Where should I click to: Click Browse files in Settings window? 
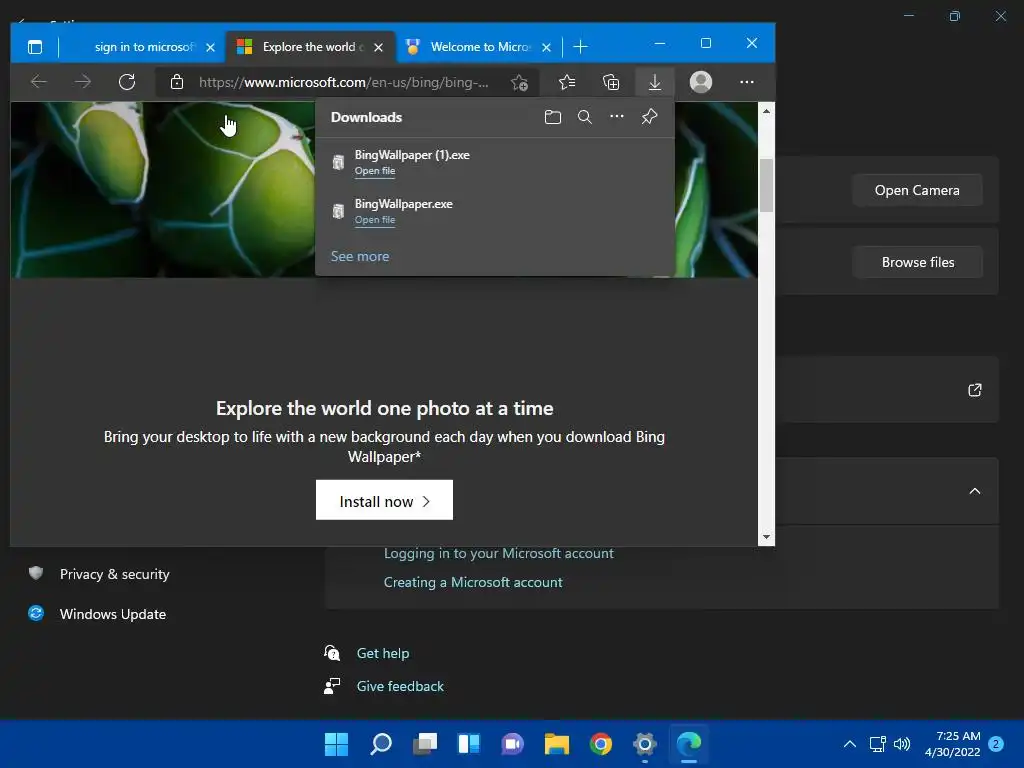point(917,263)
